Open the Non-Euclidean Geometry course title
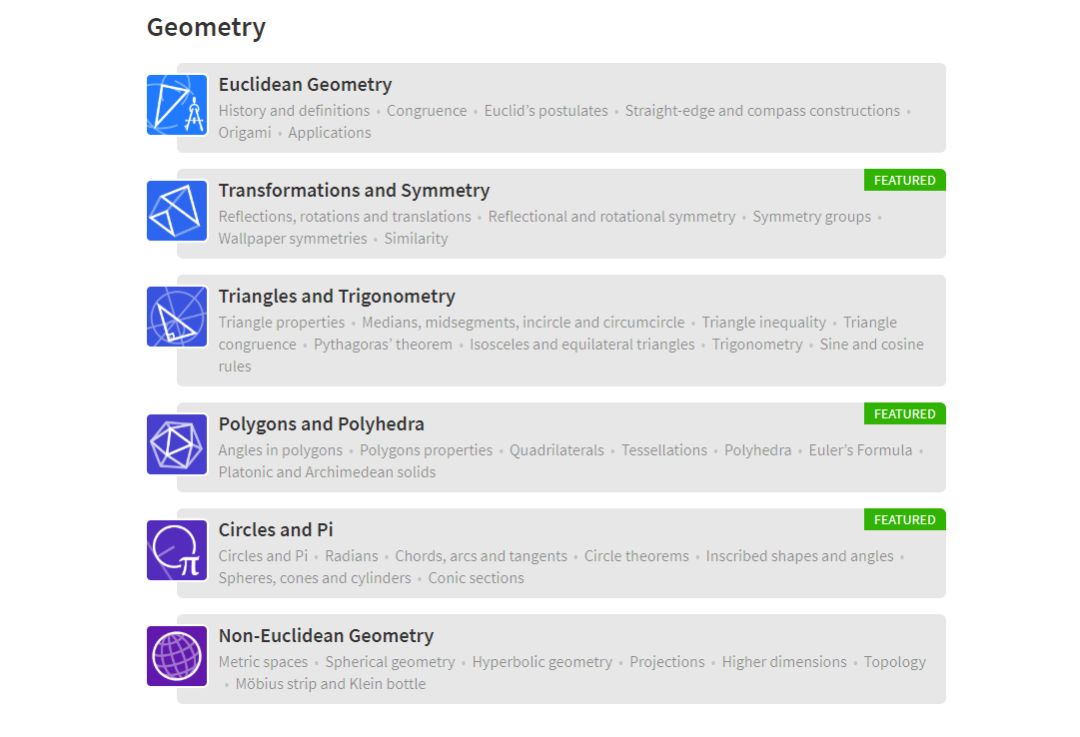Image resolution: width=1080 pixels, height=737 pixels. pos(326,636)
